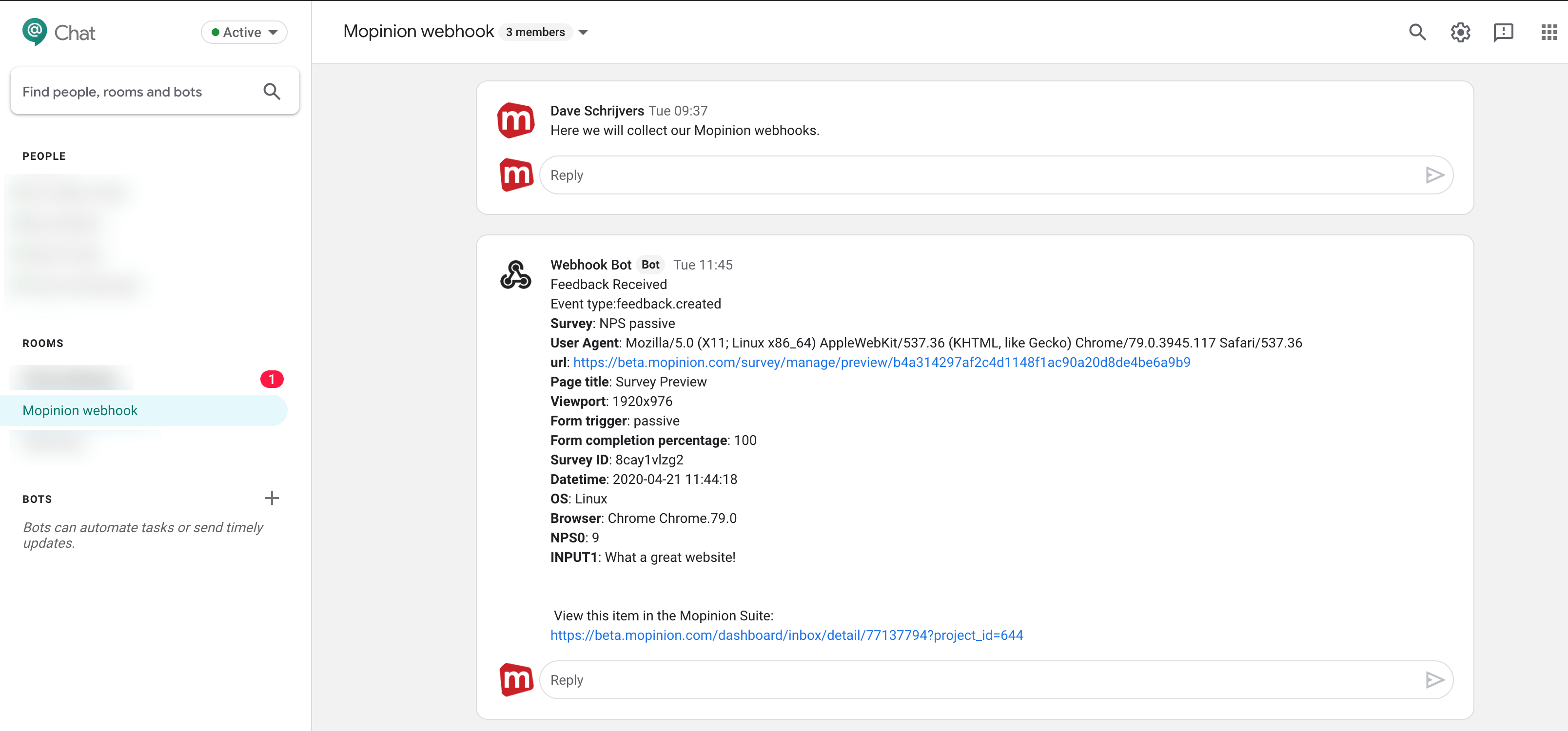This screenshot has height=731, width=1568.
Task: Click the search icon in the top-right toolbar
Action: tap(1417, 32)
